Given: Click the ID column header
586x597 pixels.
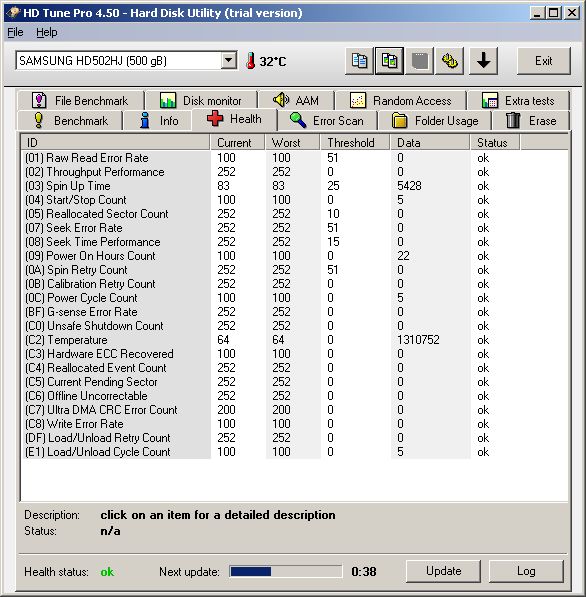Looking at the screenshot, I should (x=115, y=143).
